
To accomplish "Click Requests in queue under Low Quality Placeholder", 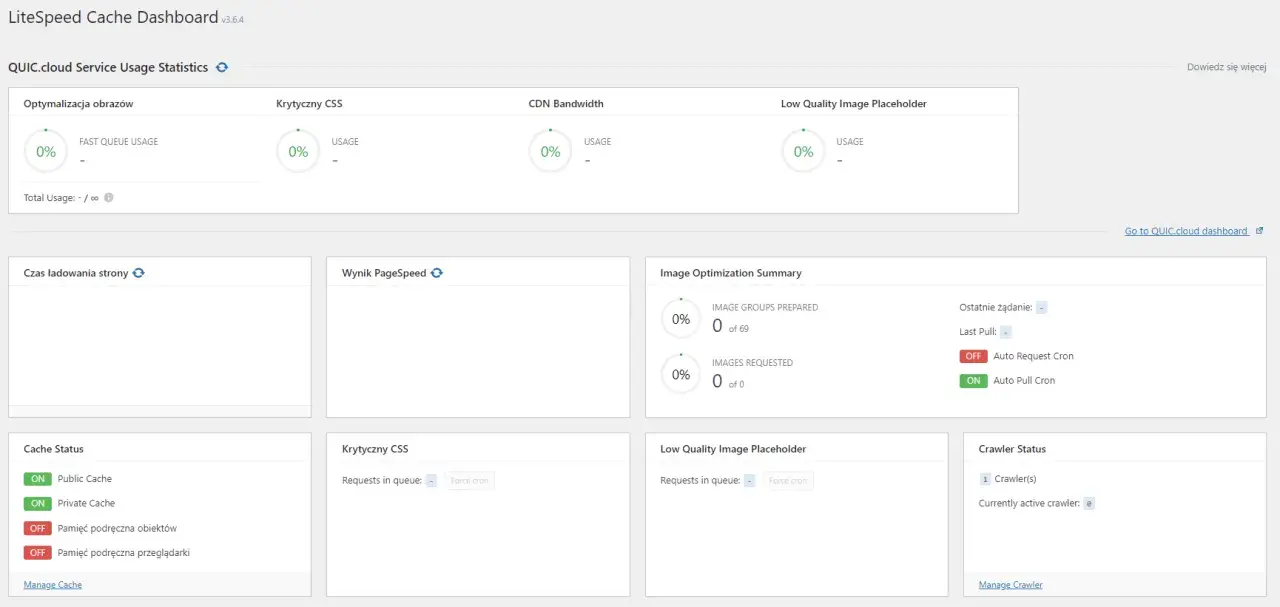I will 700,480.
